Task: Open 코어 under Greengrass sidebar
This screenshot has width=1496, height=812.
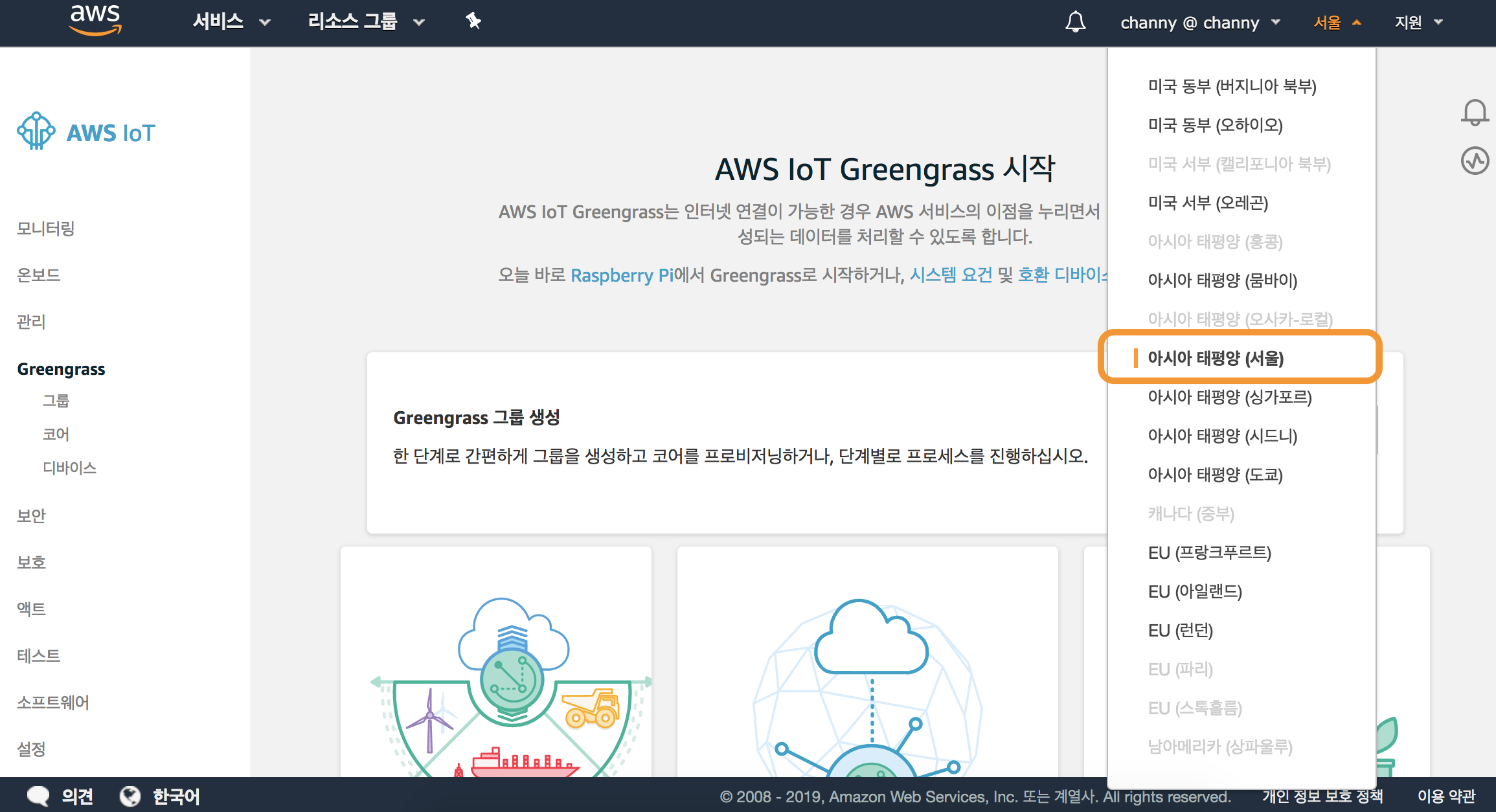Action: click(x=56, y=434)
